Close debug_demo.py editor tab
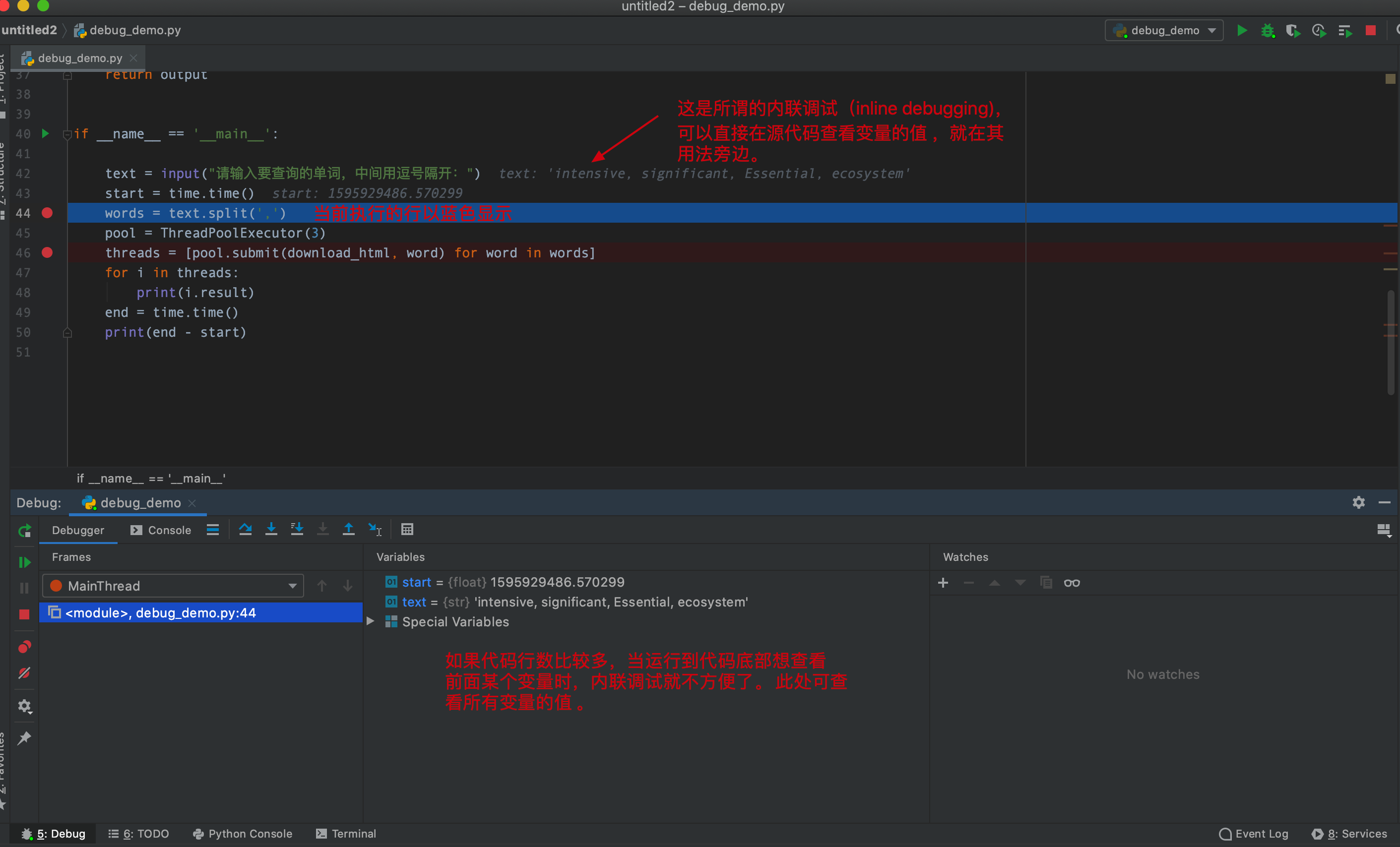The height and width of the screenshot is (847, 1400). coord(133,58)
